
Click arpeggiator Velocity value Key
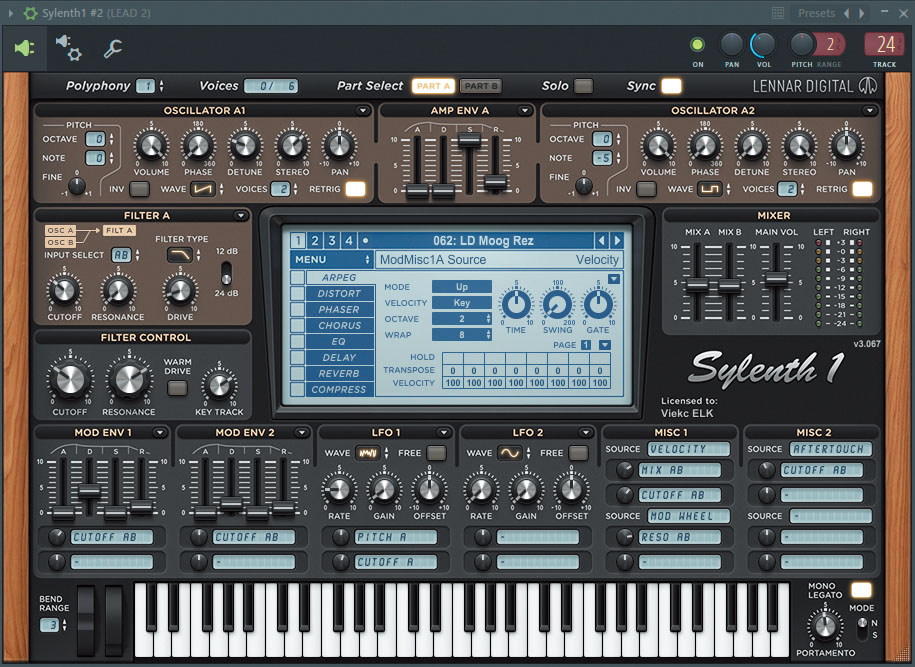click(462, 302)
